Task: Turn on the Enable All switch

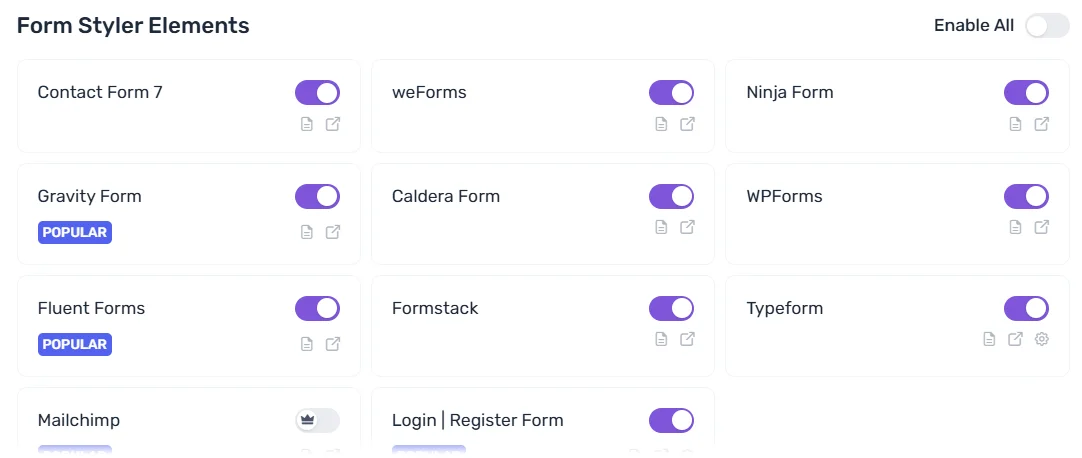Action: 1047,26
